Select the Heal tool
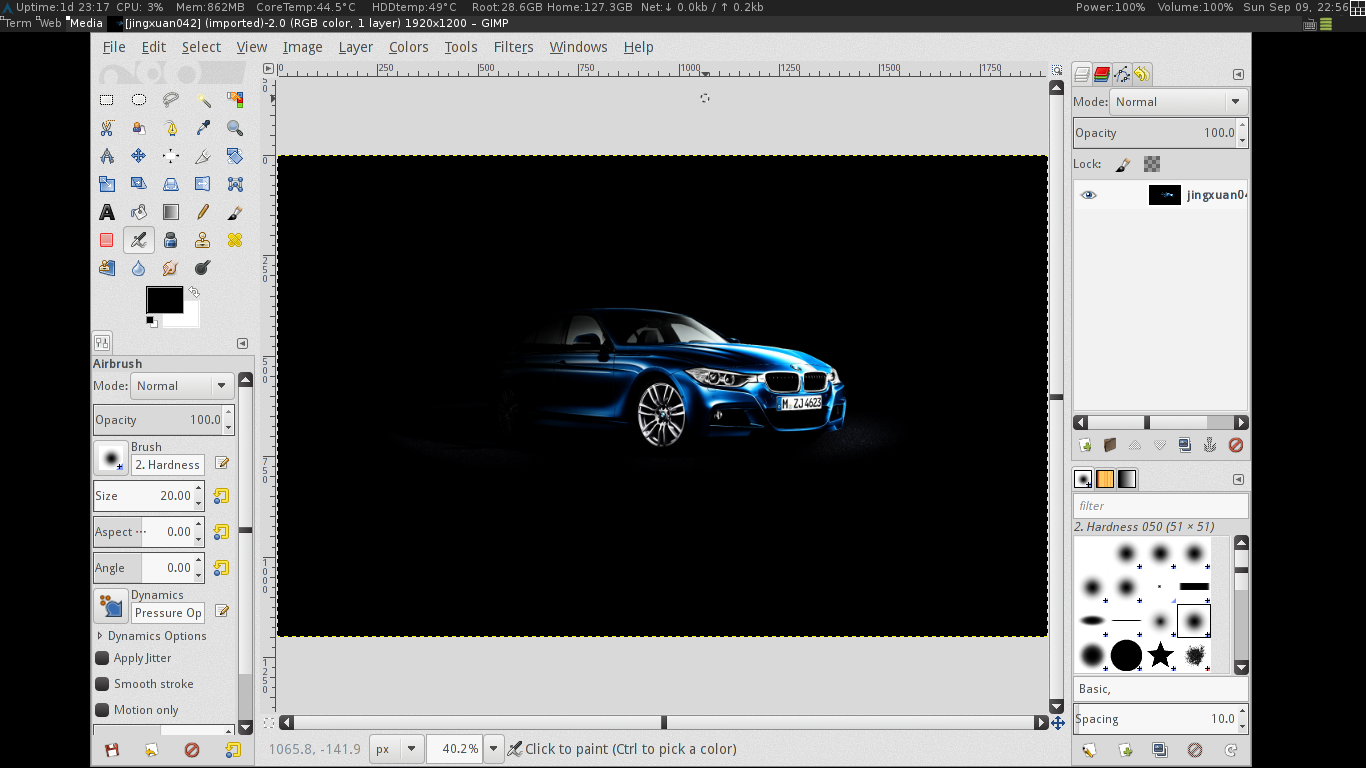This screenshot has width=1366, height=768. [235, 240]
